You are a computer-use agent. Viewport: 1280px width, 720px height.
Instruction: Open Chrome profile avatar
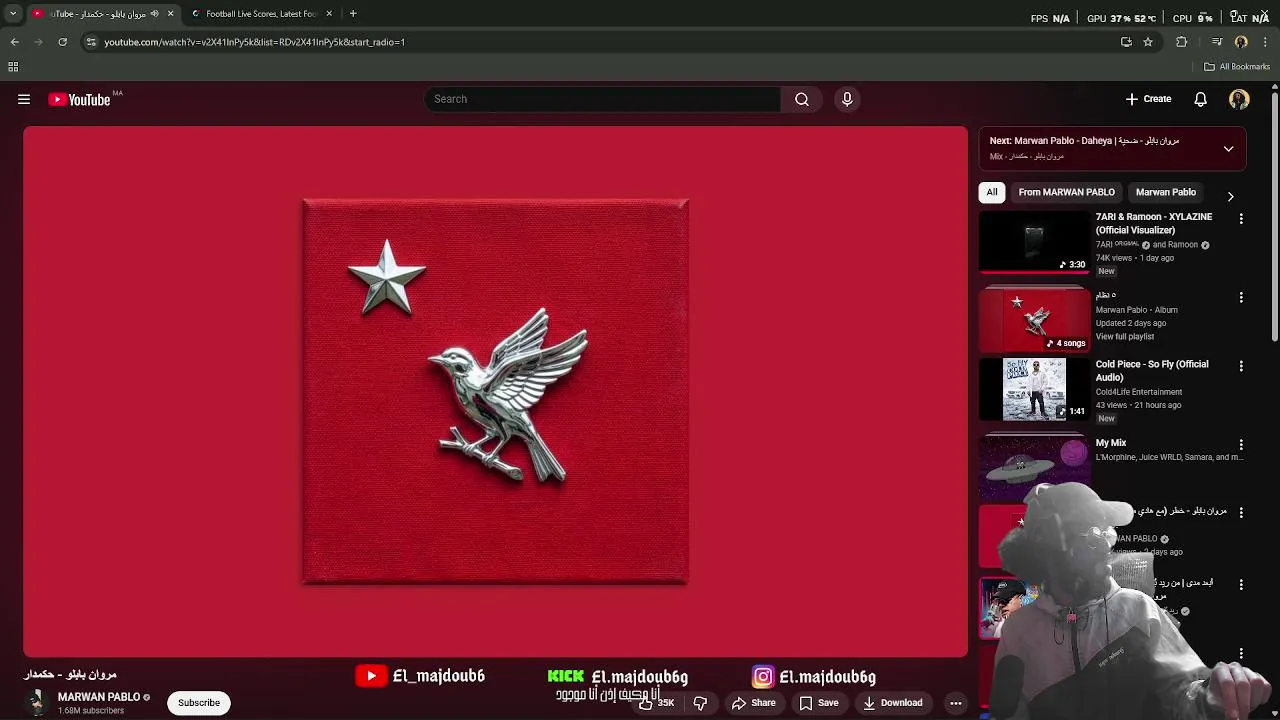click(1241, 42)
